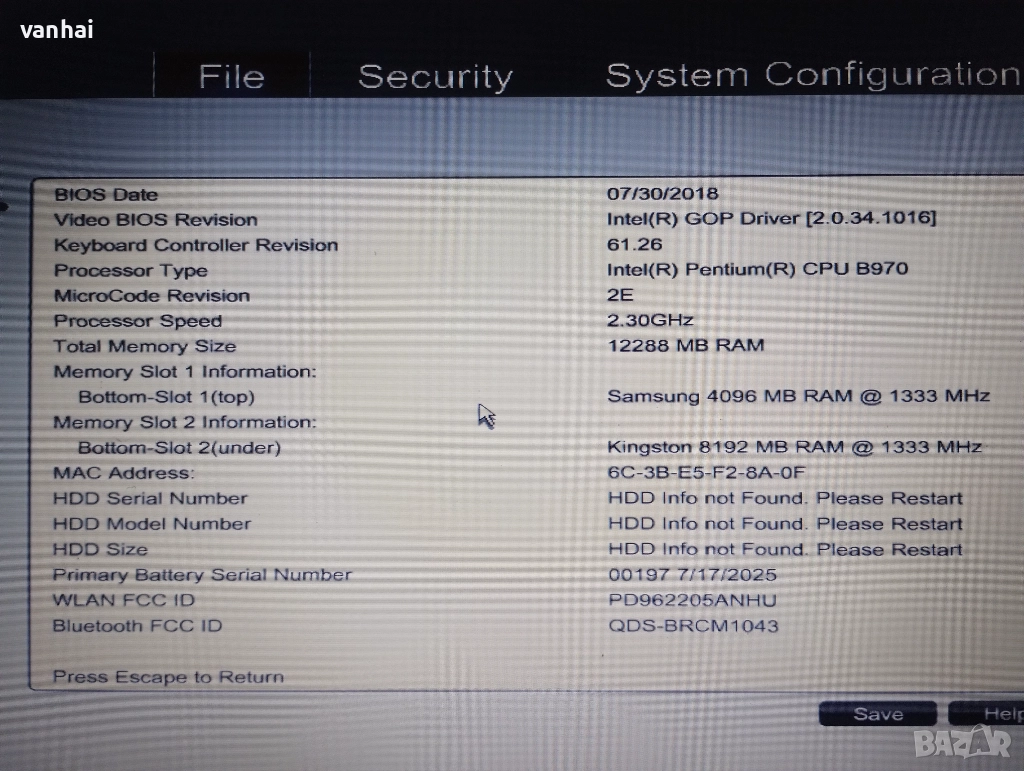Select the Processor Speed 2.30GHz value
1024x771 pixels.
click(x=650, y=320)
